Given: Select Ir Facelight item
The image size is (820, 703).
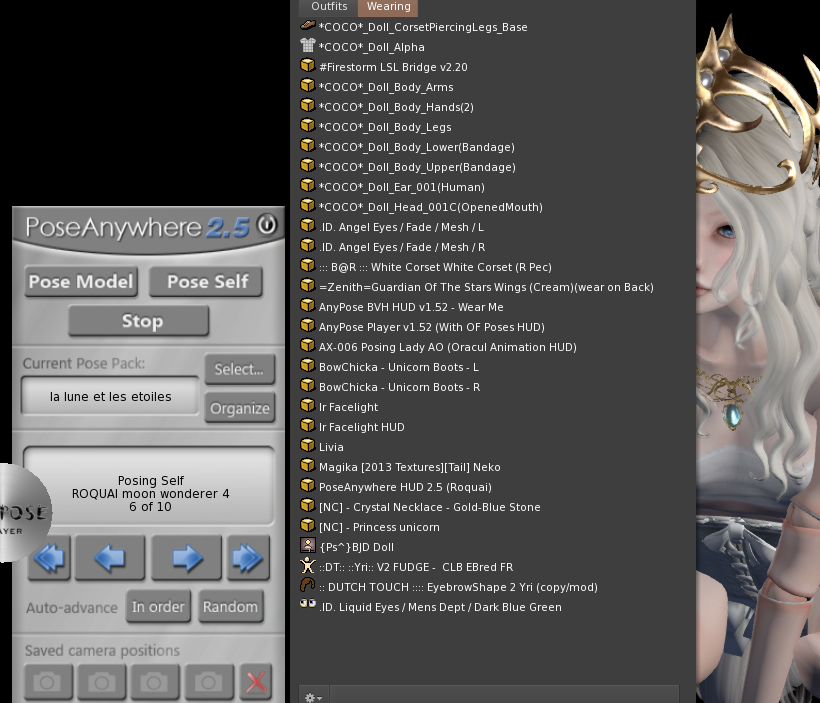Looking at the screenshot, I should [x=348, y=407].
